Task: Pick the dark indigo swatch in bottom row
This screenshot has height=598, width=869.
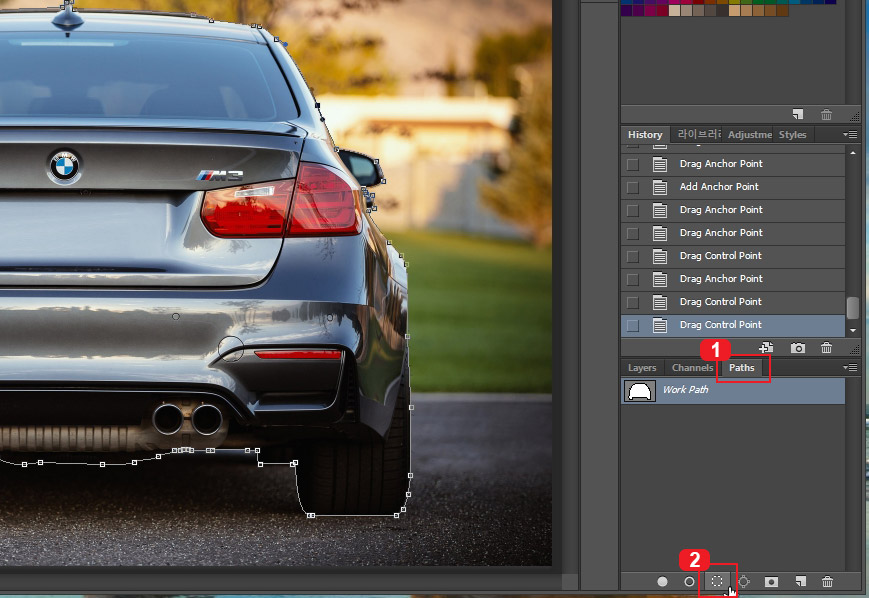Action: click(x=626, y=11)
